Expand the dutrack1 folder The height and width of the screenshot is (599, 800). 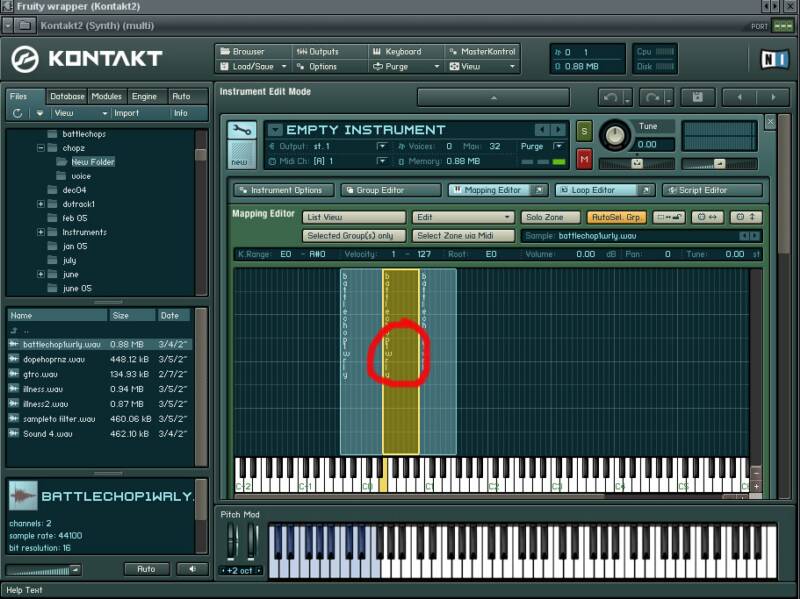[x=40, y=204]
